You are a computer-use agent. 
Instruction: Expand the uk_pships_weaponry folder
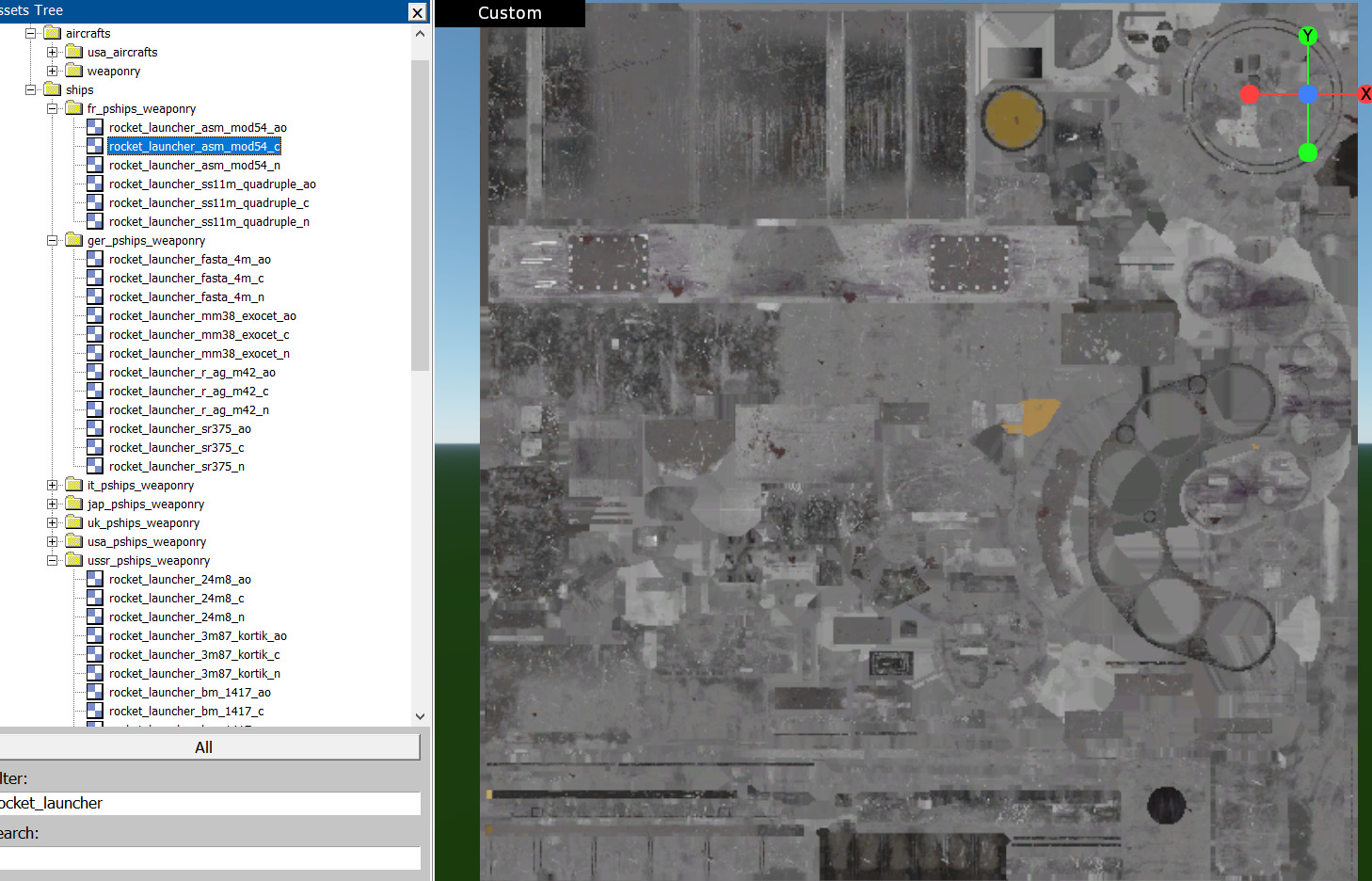tap(53, 522)
